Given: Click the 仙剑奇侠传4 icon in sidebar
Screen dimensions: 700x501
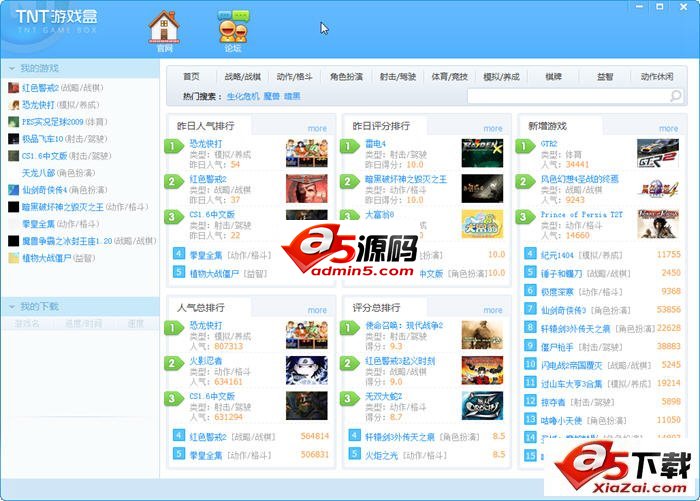Looking at the screenshot, I should (13, 190).
